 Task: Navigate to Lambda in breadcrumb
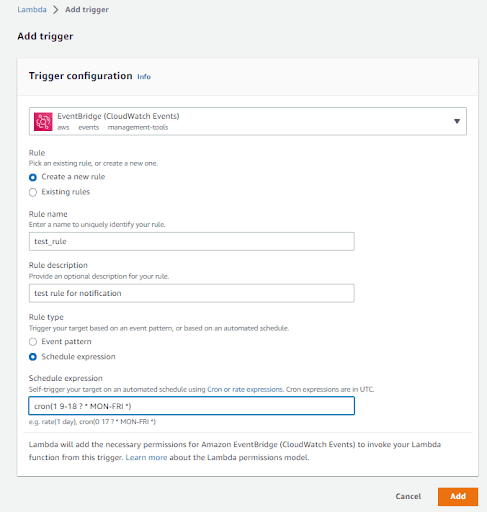(x=32, y=10)
